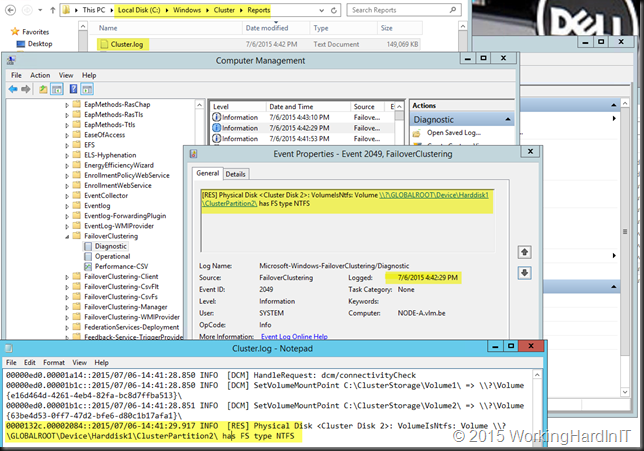
Task: Click Notepad title bar app icon
Action: click(x=9, y=349)
